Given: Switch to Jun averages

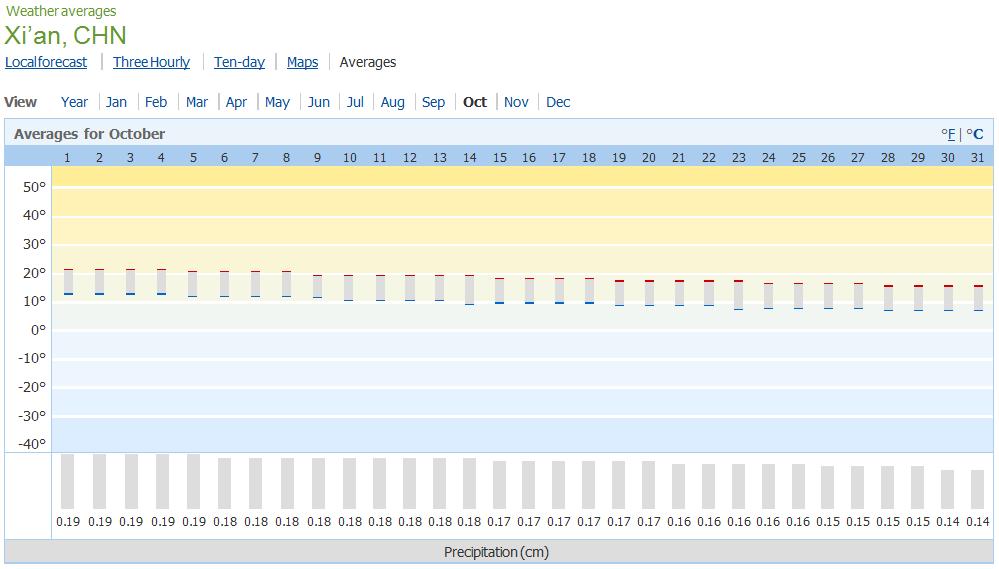Looking at the screenshot, I should (319, 102).
